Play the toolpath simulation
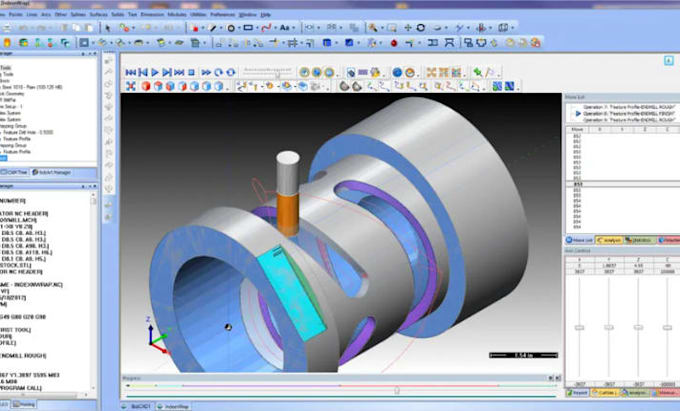This screenshot has width=680, height=411. pos(155,72)
